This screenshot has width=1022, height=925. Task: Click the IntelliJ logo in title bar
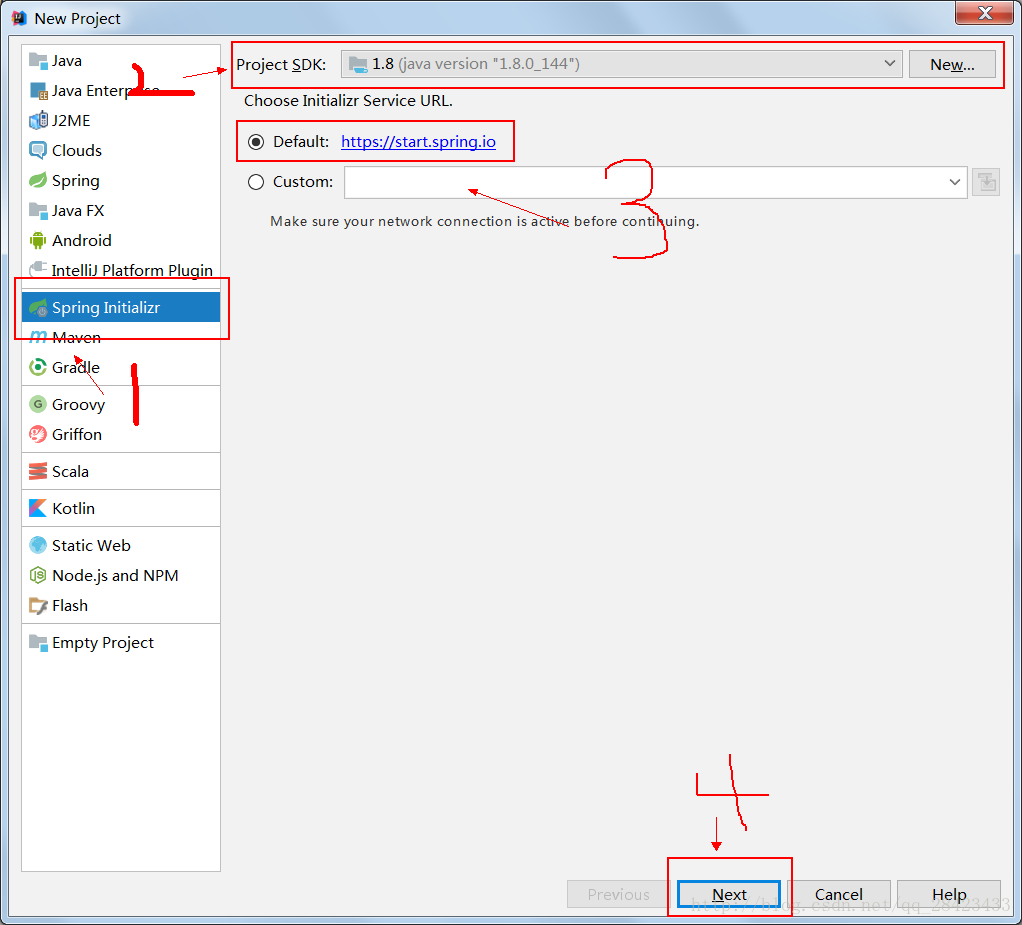(x=19, y=18)
